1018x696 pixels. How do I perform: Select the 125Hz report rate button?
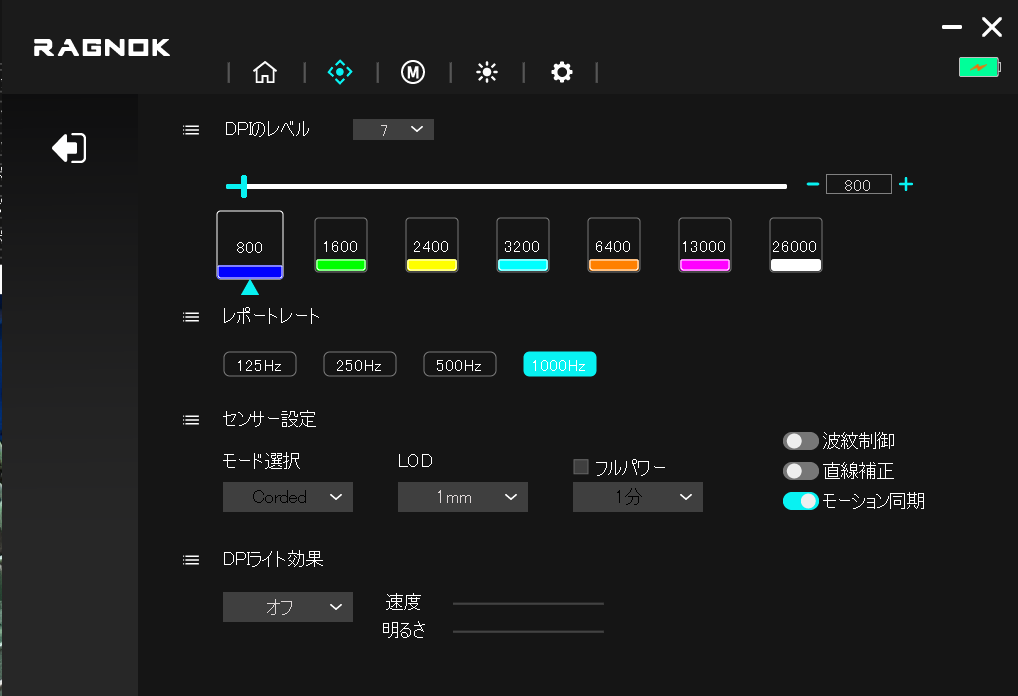tap(259, 365)
